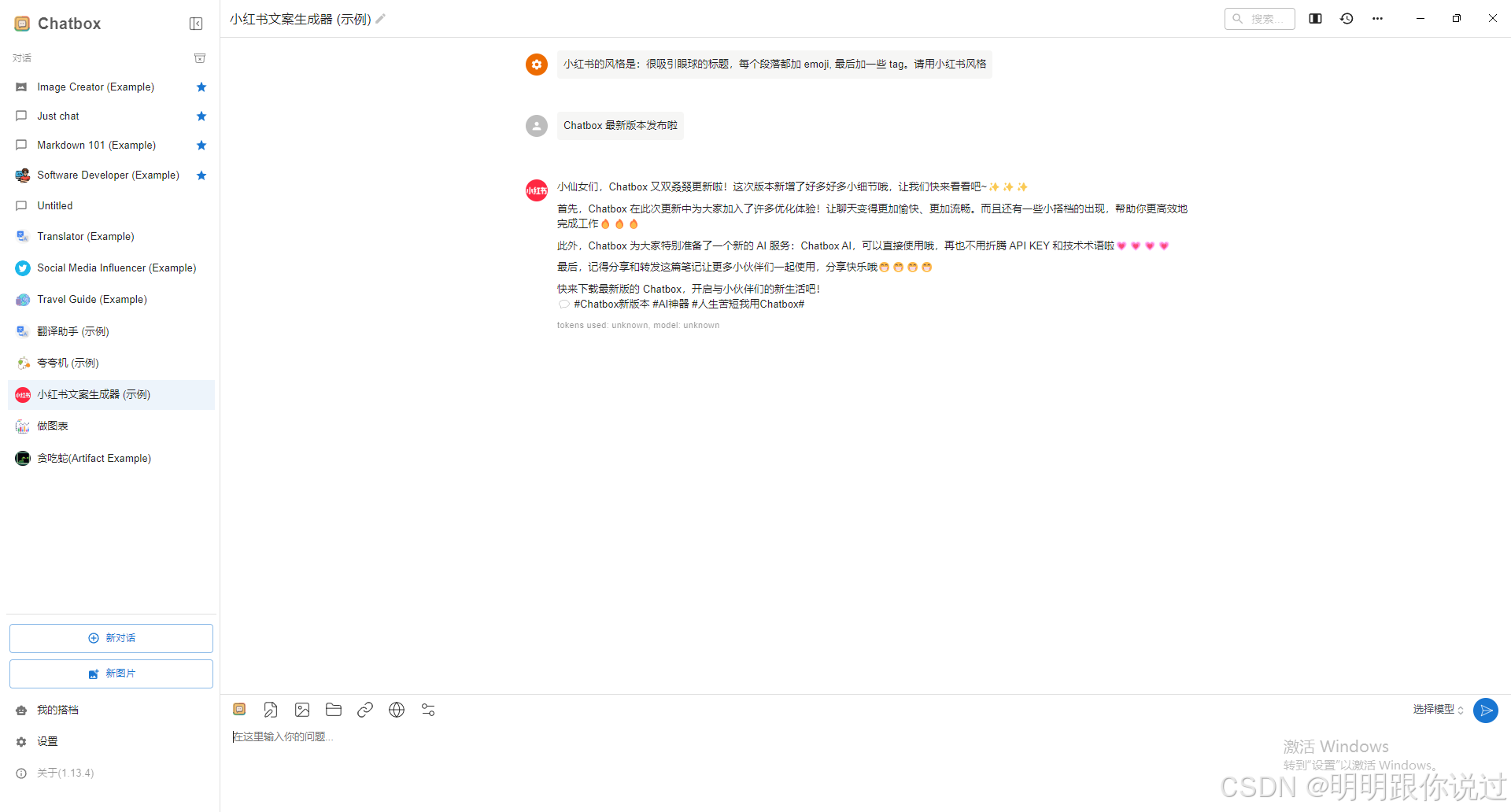Open Social Media Influencer (Example) conversation
The image size is (1511, 812).
point(111,268)
